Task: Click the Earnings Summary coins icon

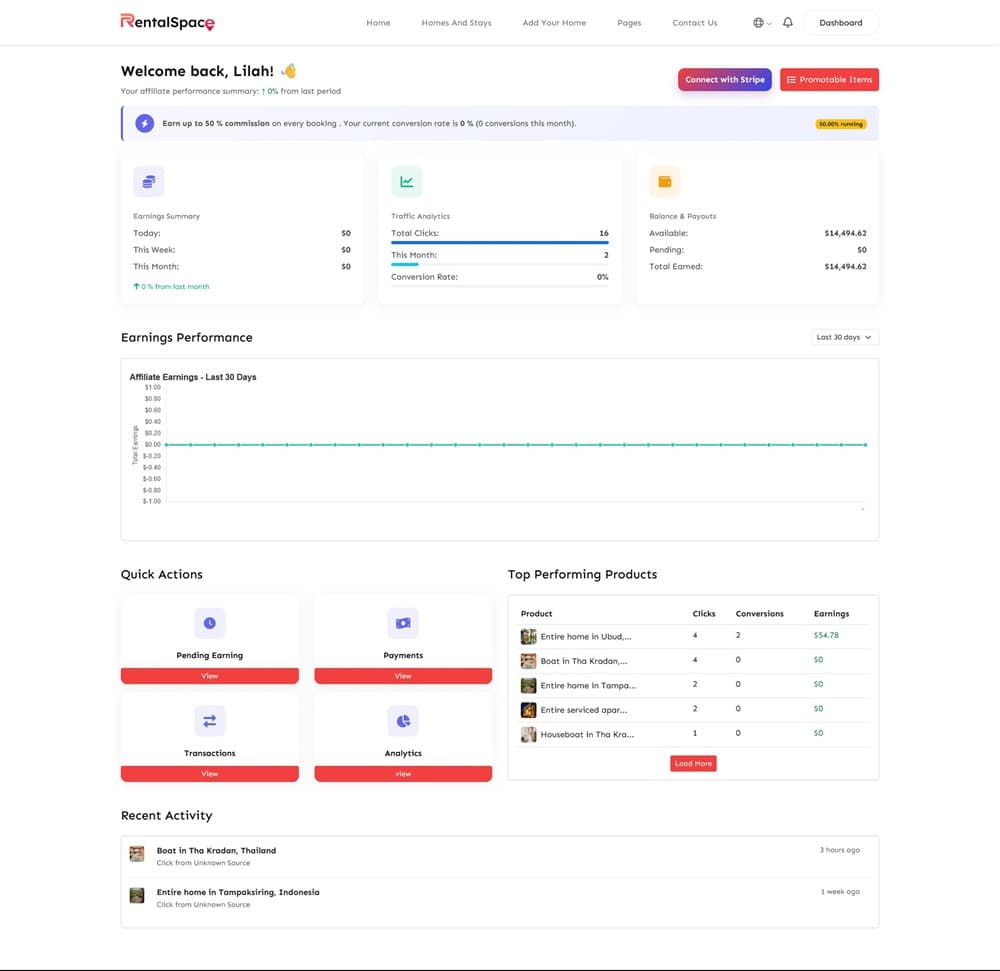Action: [x=149, y=182]
